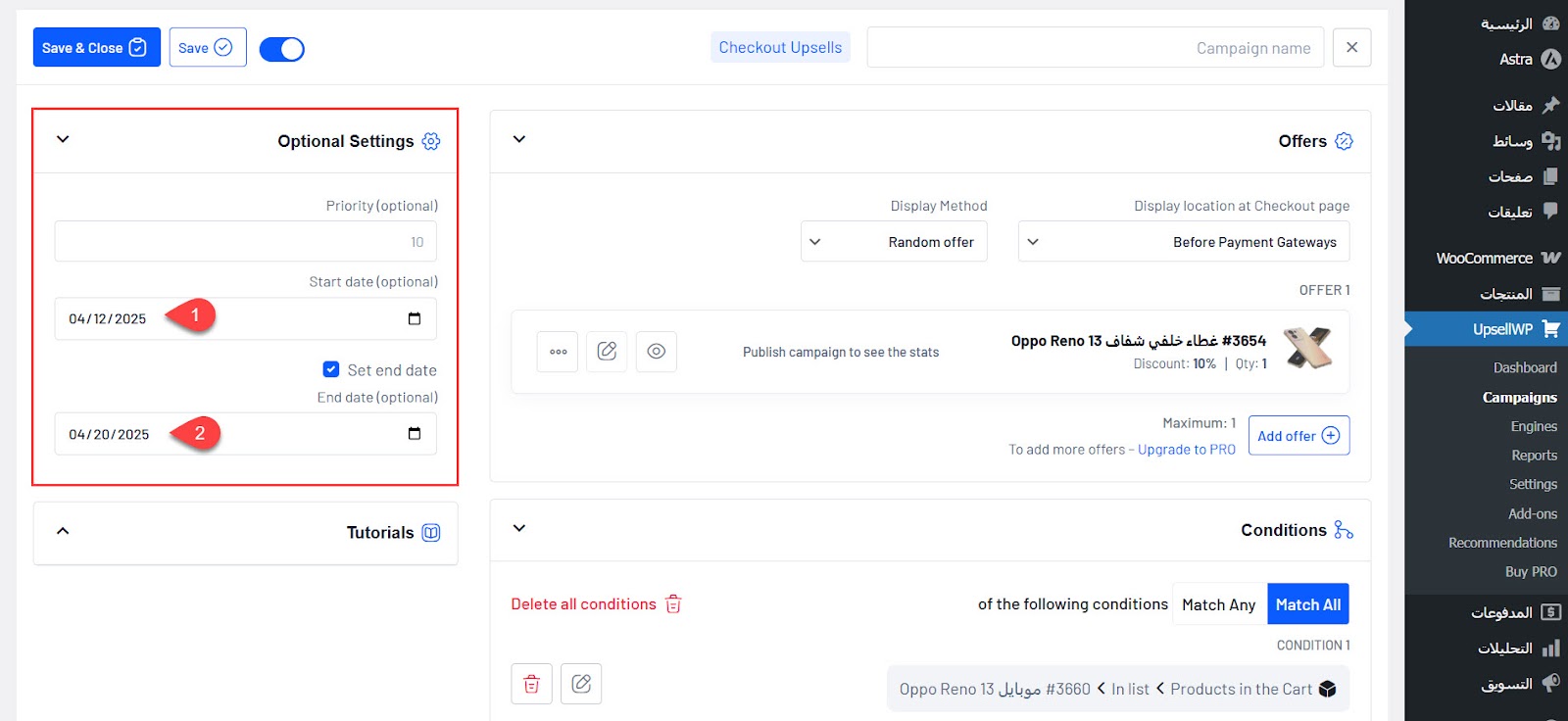Click the edit pencil icon on Offer 1

click(x=607, y=352)
